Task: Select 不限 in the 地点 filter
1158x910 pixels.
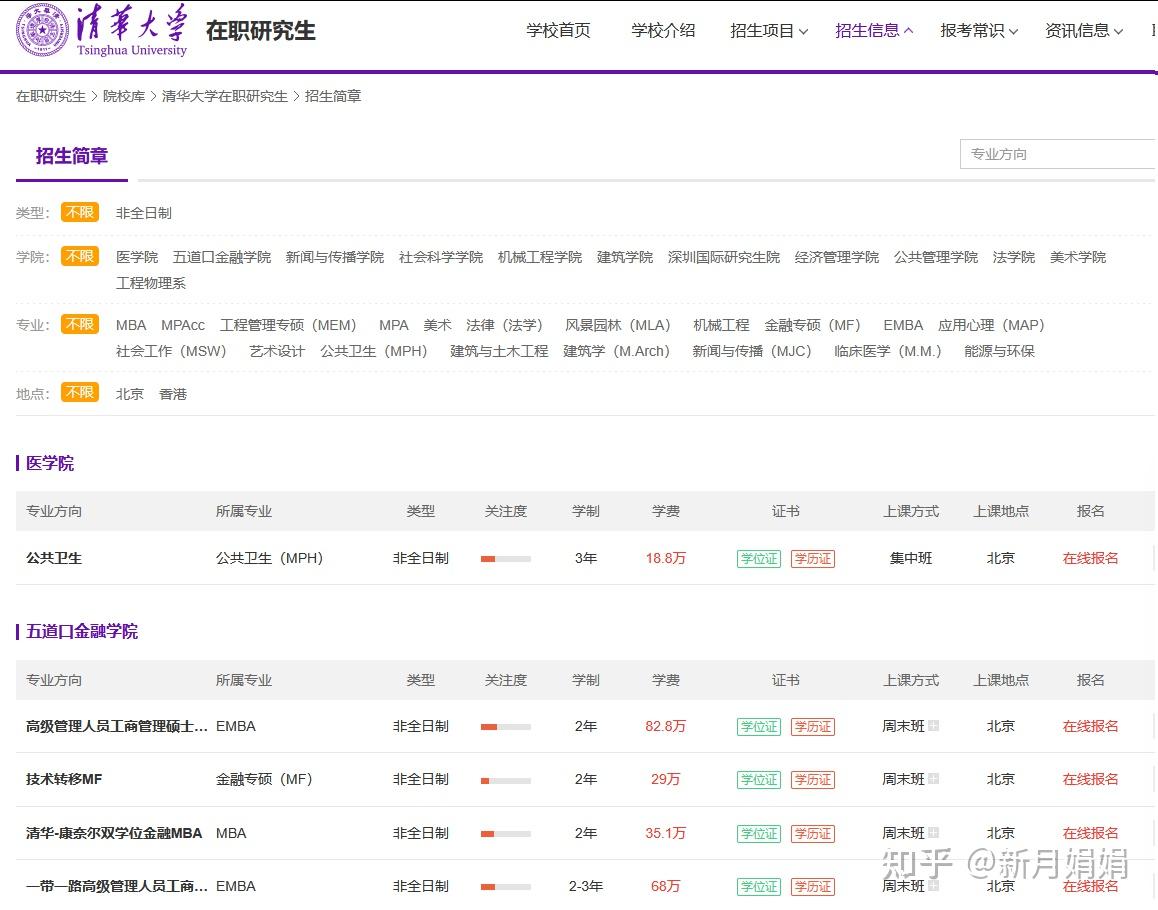Action: click(x=80, y=392)
